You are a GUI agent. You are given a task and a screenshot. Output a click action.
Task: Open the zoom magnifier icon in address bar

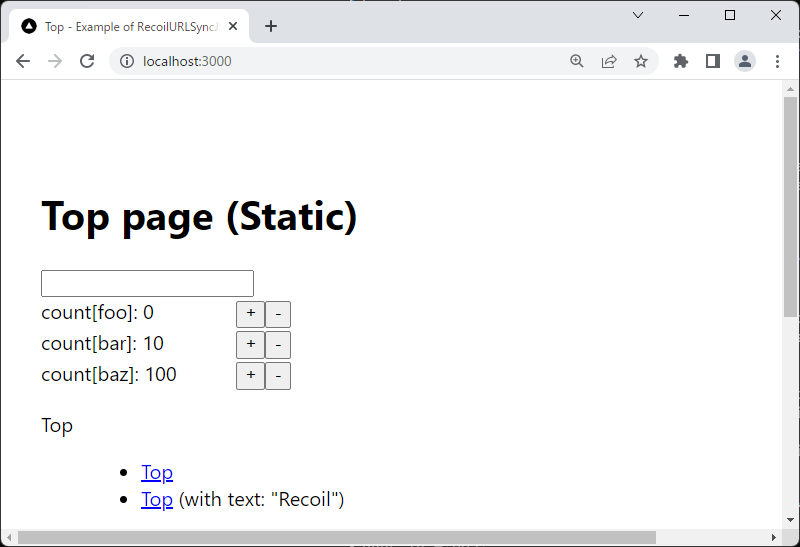577,61
